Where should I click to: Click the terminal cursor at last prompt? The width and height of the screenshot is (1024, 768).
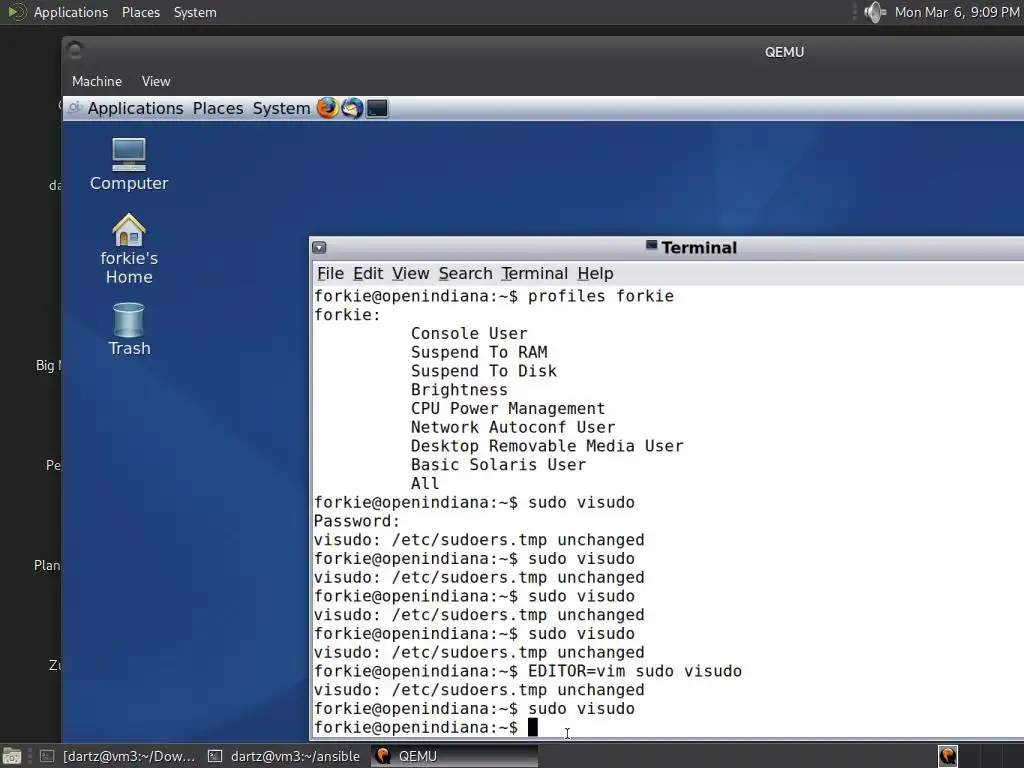point(533,727)
